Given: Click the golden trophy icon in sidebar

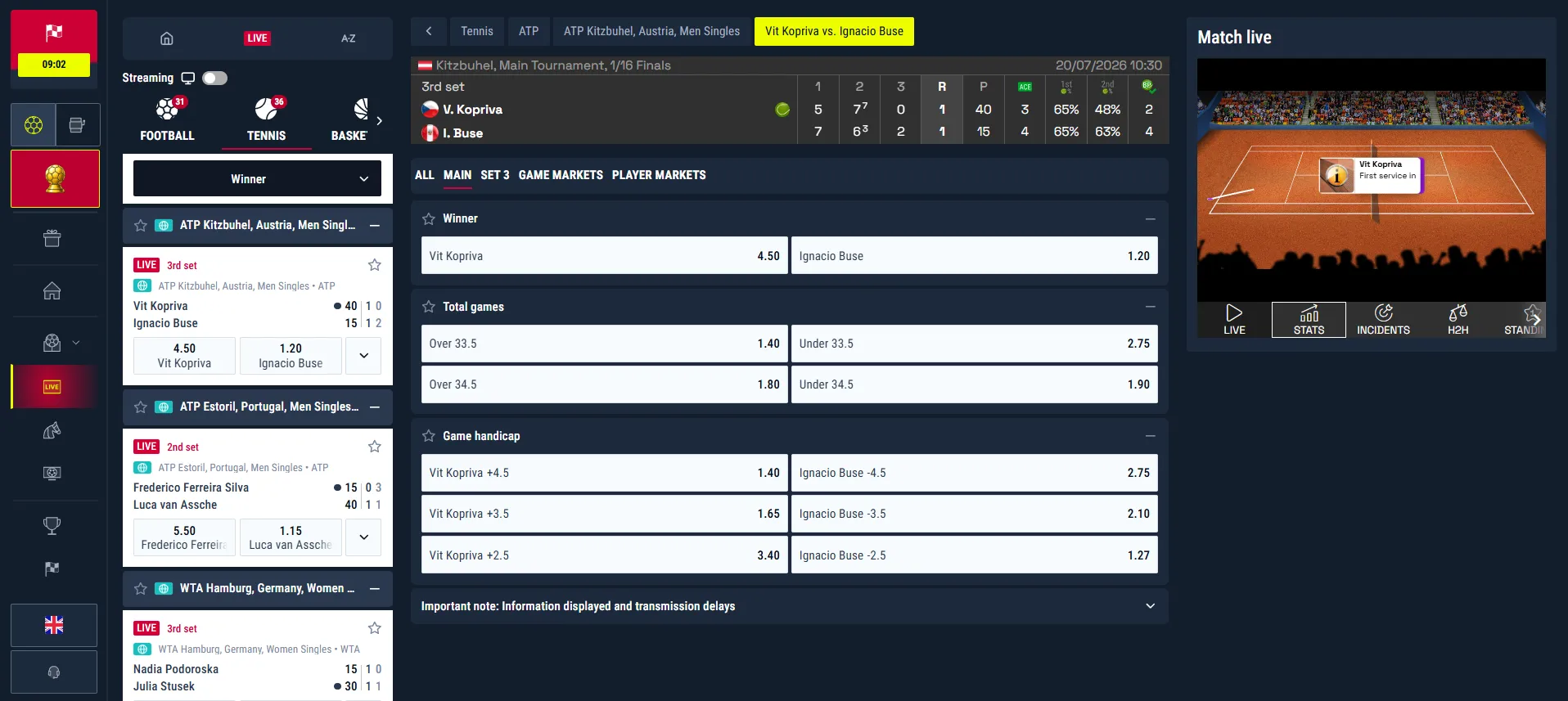Looking at the screenshot, I should coord(55,178).
